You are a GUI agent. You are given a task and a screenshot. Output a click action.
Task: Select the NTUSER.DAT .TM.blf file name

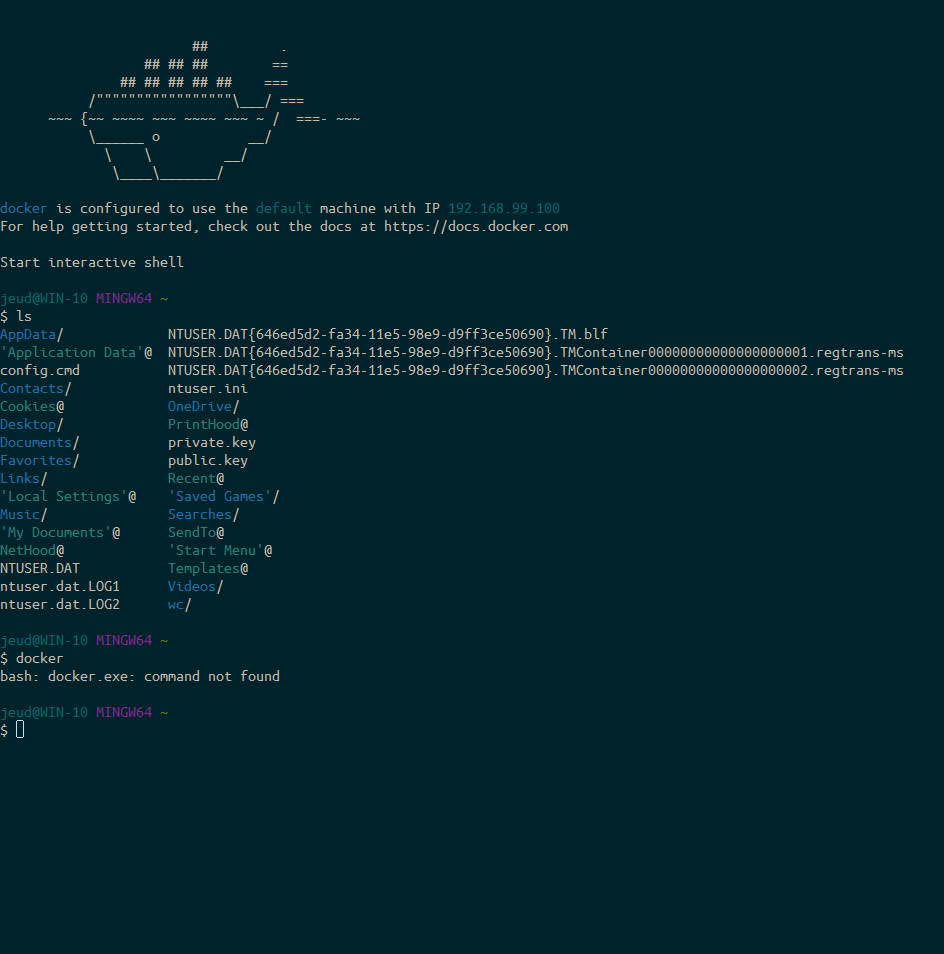[387, 335]
